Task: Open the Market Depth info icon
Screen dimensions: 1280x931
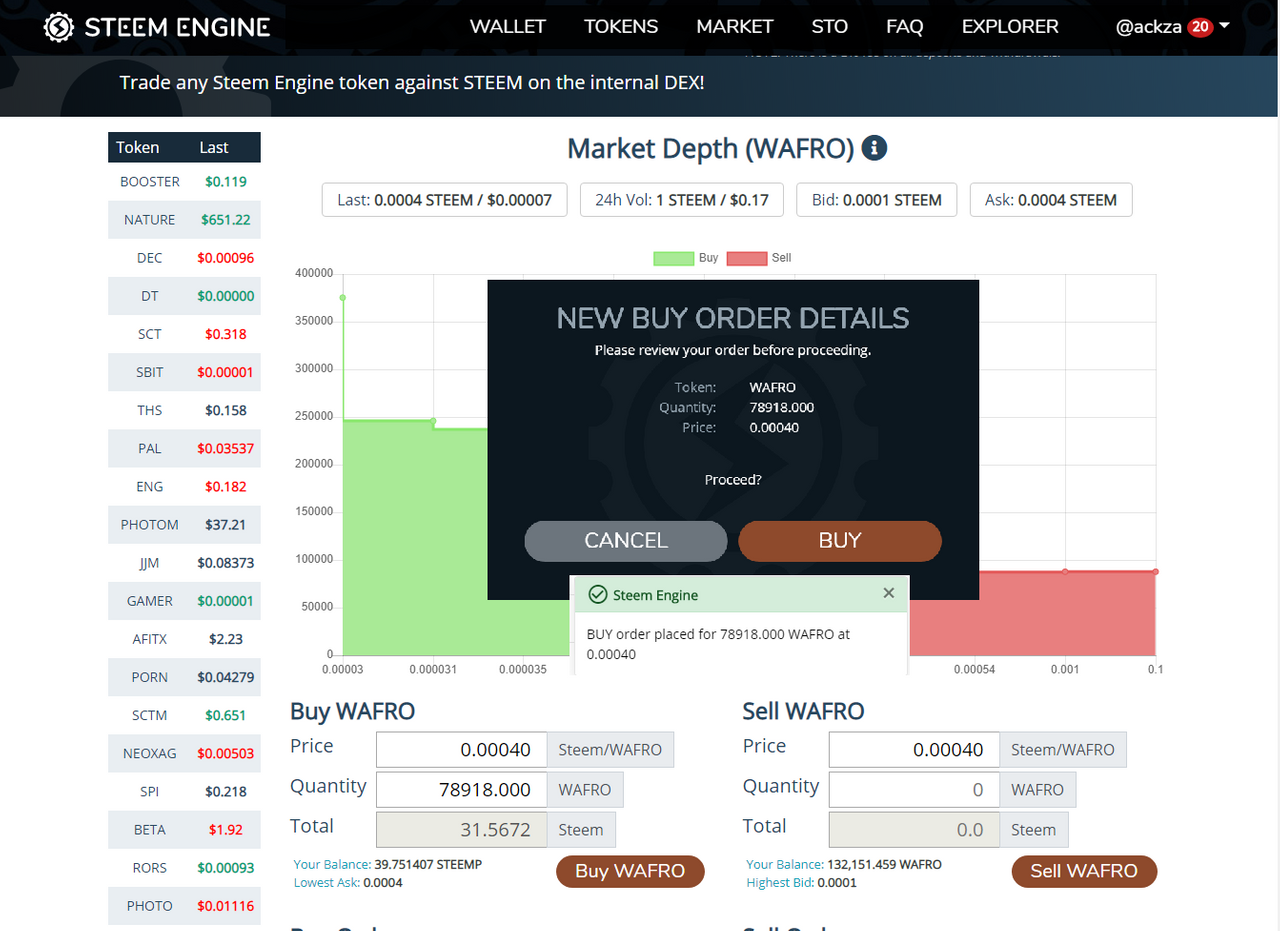Action: point(874,149)
